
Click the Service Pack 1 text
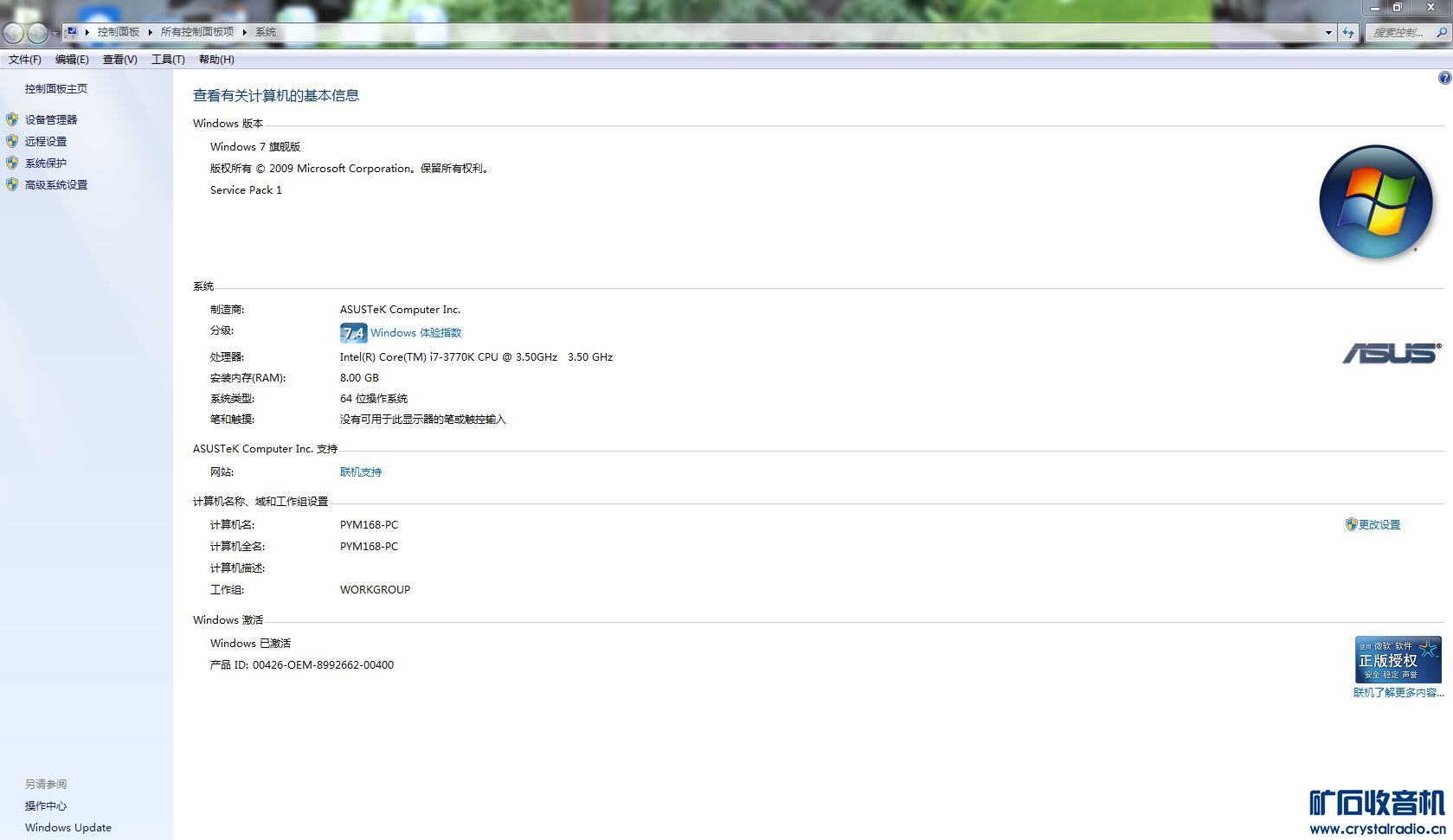[247, 190]
